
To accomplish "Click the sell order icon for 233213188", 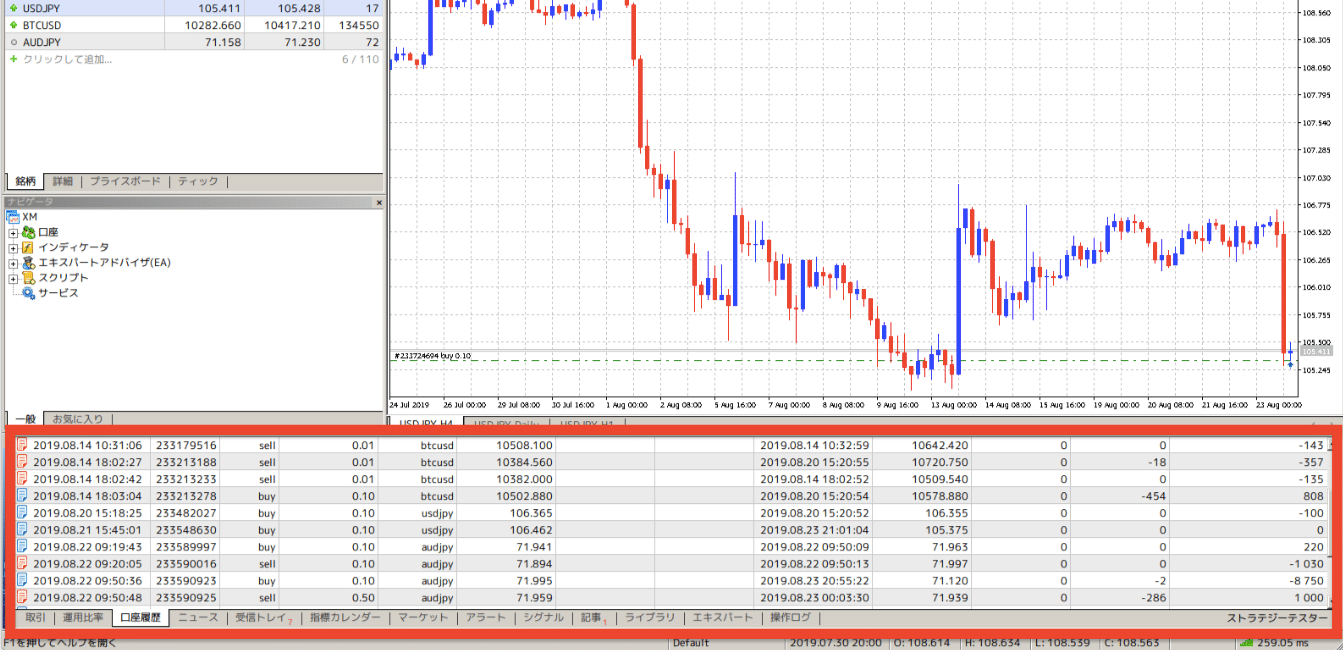I will [x=22, y=462].
